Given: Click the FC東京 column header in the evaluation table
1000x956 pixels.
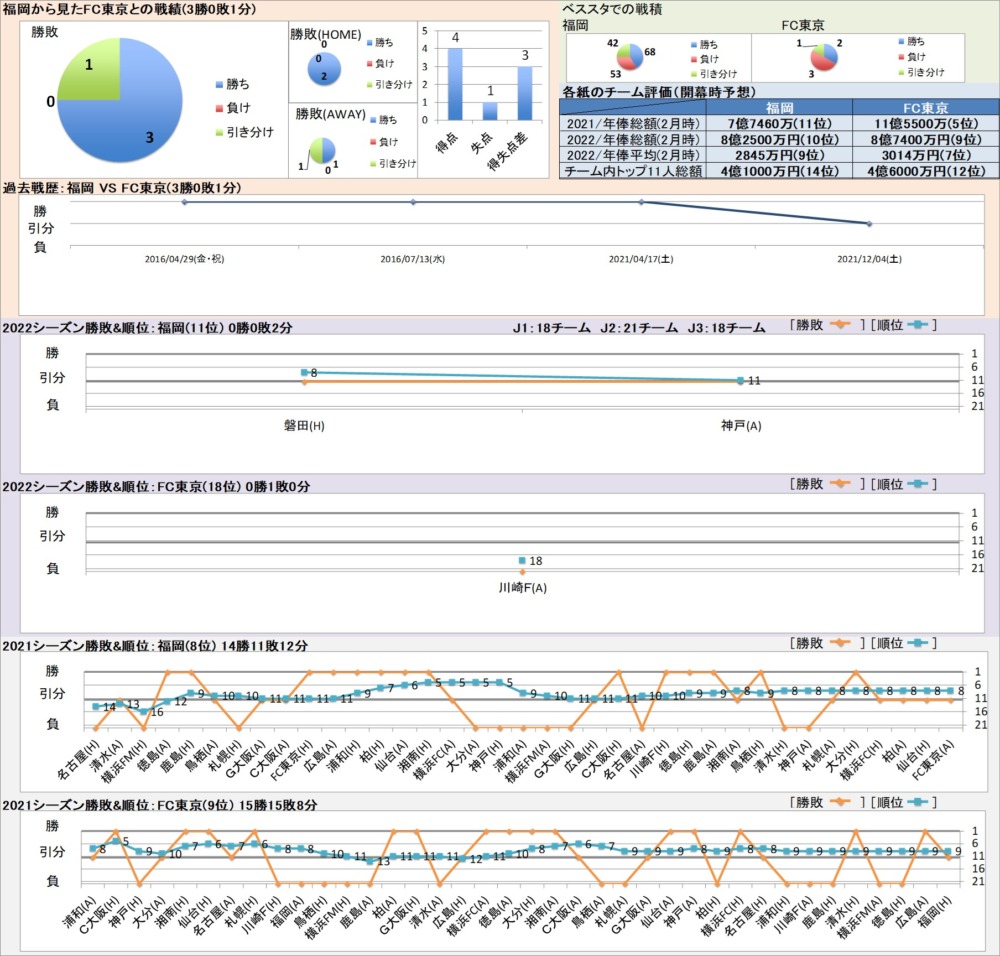Looking at the screenshot, I should point(925,108).
